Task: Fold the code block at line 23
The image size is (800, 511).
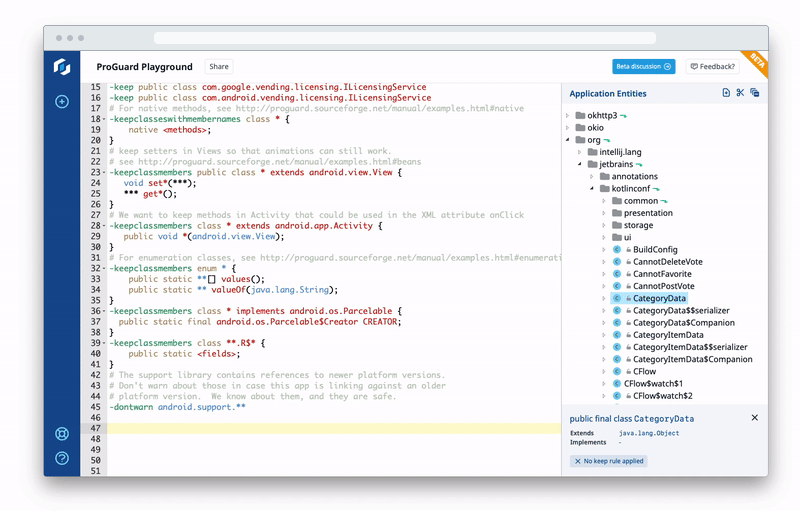Action: [105, 173]
